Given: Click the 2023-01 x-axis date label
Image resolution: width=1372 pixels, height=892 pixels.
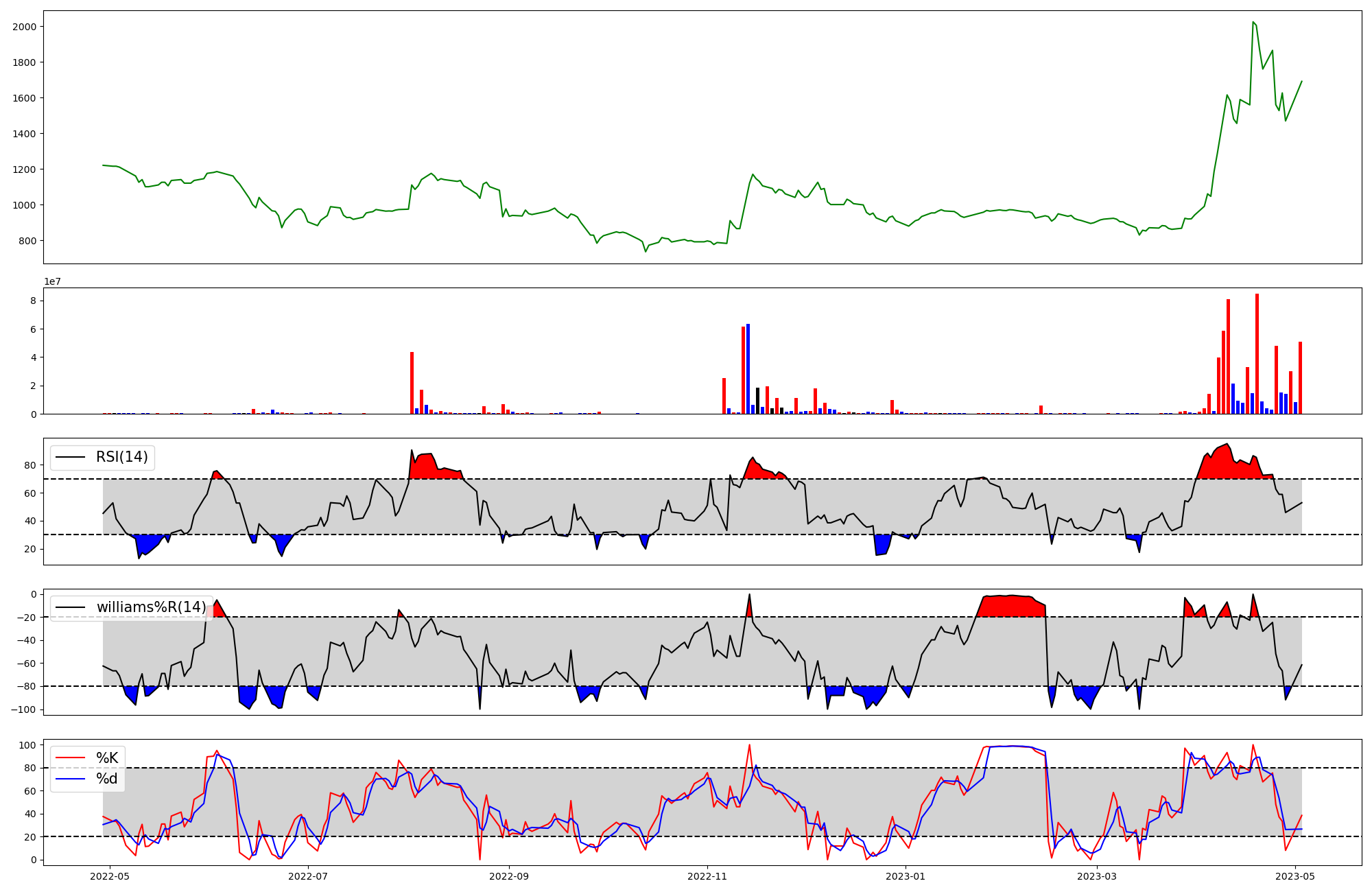Looking at the screenshot, I should point(906,876).
